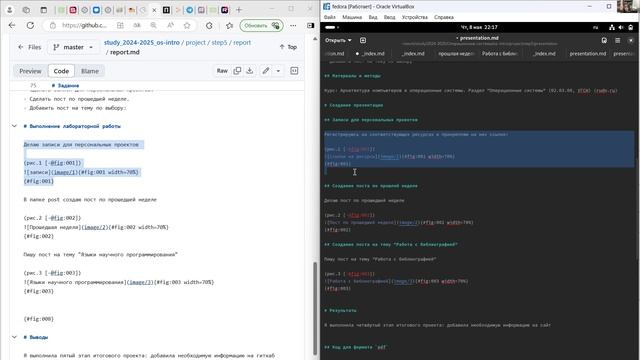Download the raw file
This screenshot has width=640, height=360.
pos(250,71)
